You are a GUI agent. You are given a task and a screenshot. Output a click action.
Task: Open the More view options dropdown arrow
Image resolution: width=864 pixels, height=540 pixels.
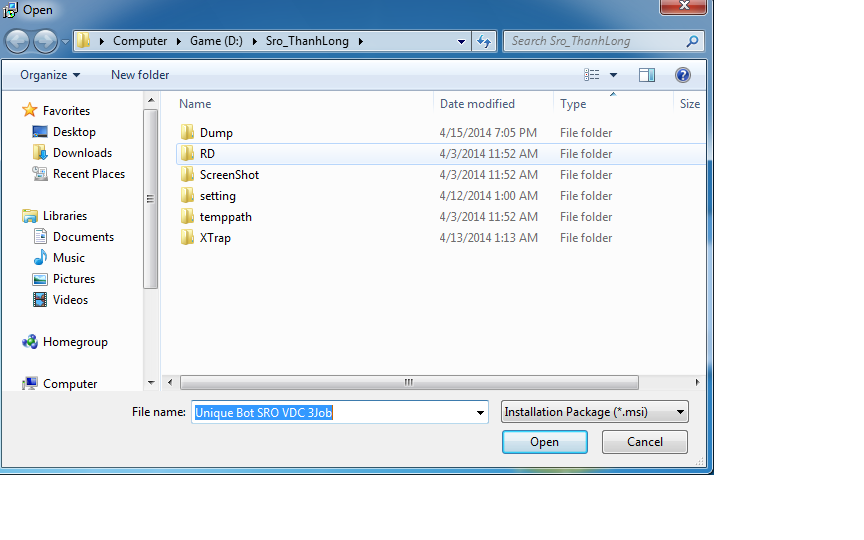[613, 75]
